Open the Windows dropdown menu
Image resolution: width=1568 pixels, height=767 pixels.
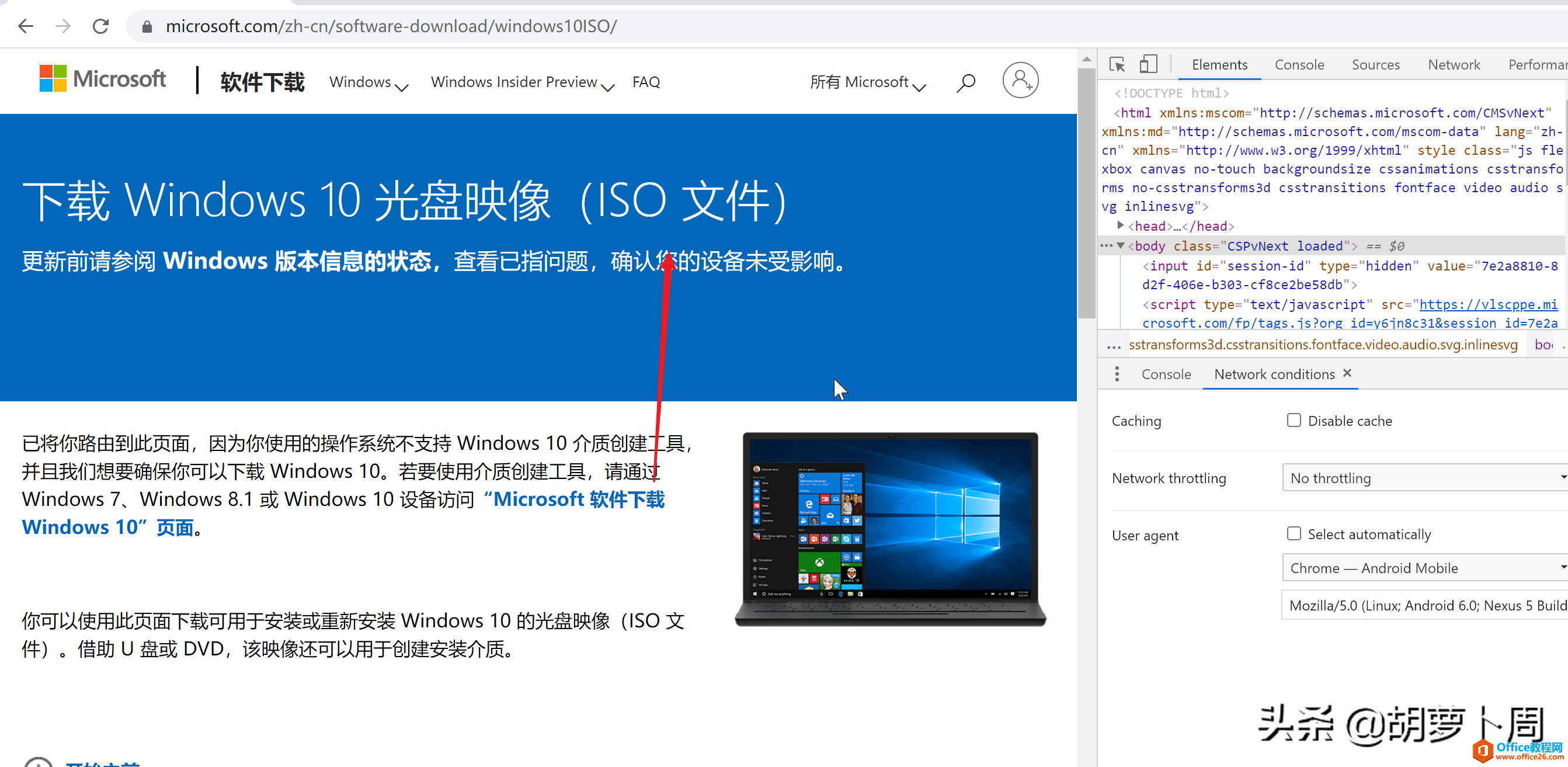[x=368, y=82]
